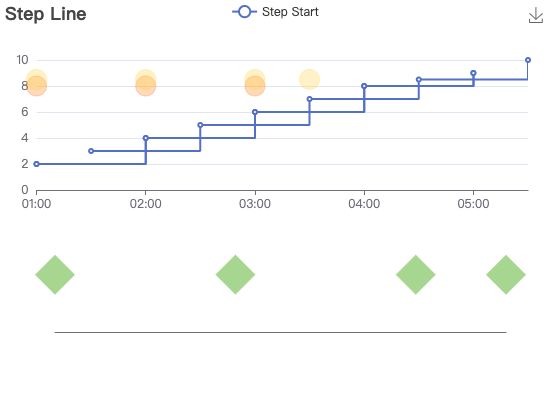Image resolution: width=550 pixels, height=420 pixels.
Task: Toggle the Step Start legend series
Action: click(275, 12)
